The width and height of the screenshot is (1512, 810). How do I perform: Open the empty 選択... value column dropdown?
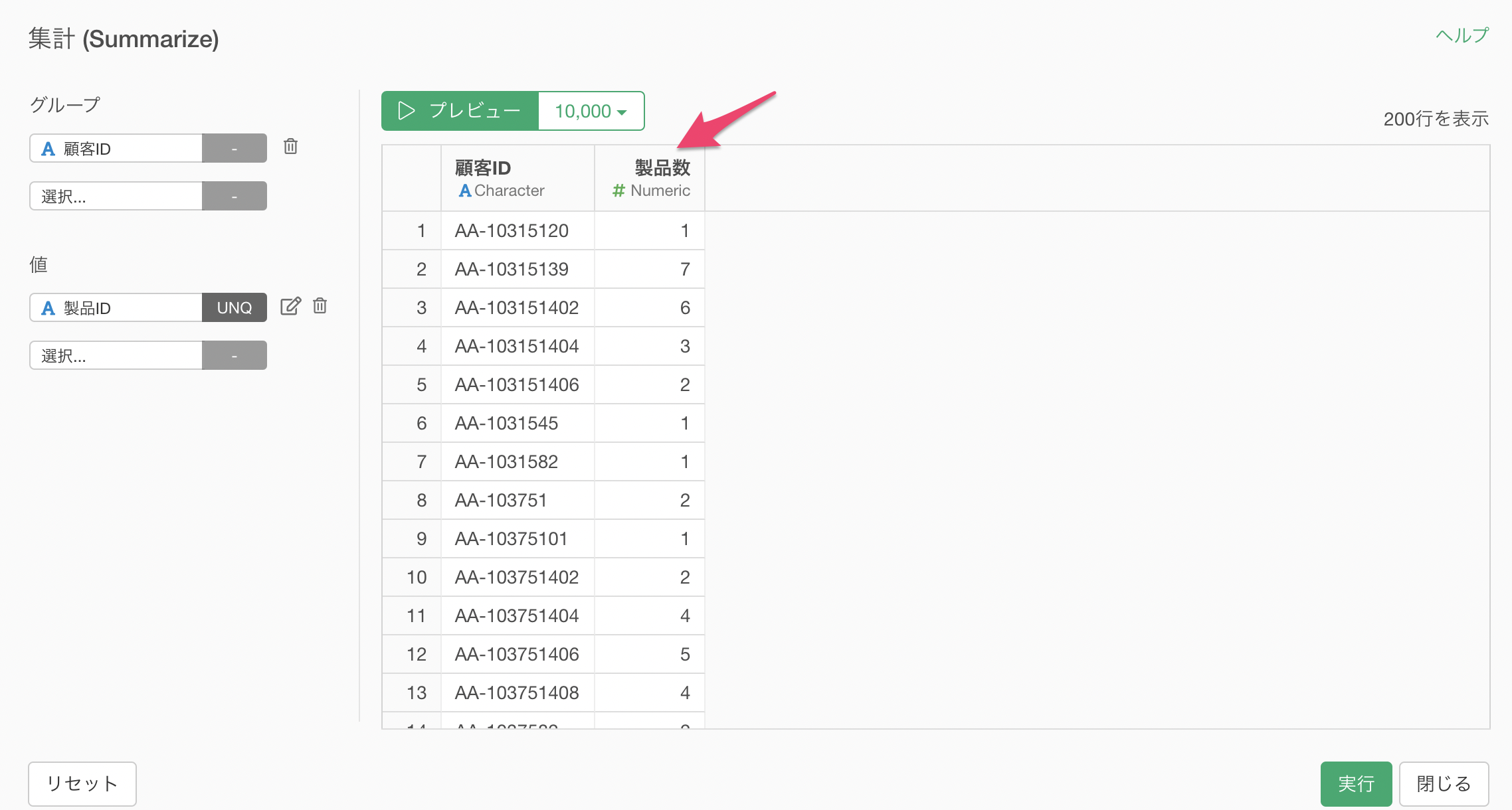pyautogui.click(x=116, y=355)
